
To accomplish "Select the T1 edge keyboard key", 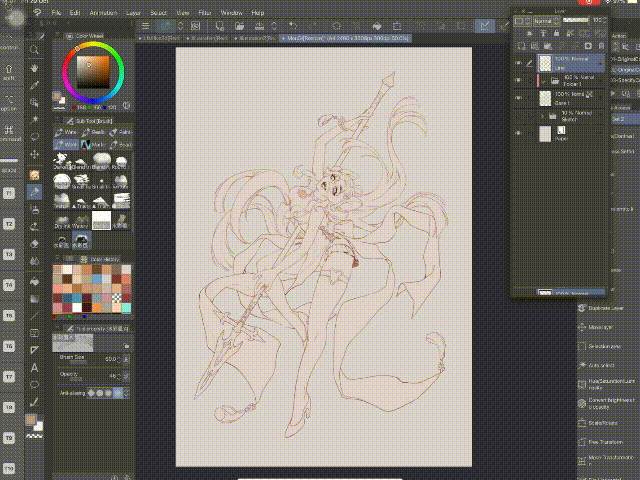I will (x=9, y=191).
